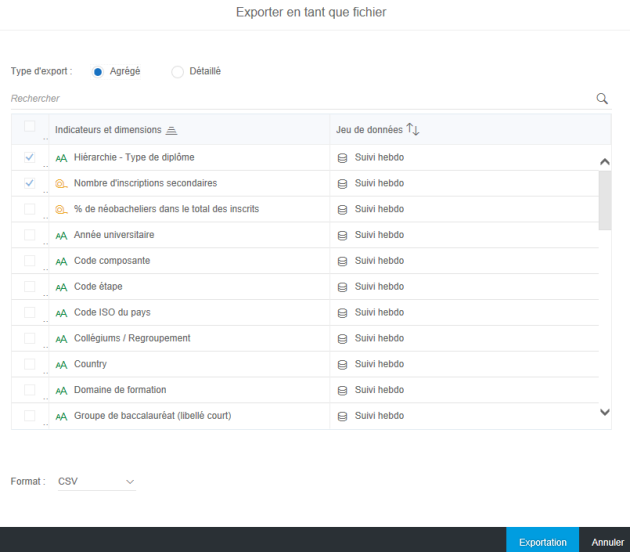Click the sort icon next to Indicateurs et dimensions
This screenshot has width=630, height=552.
tap(171, 130)
